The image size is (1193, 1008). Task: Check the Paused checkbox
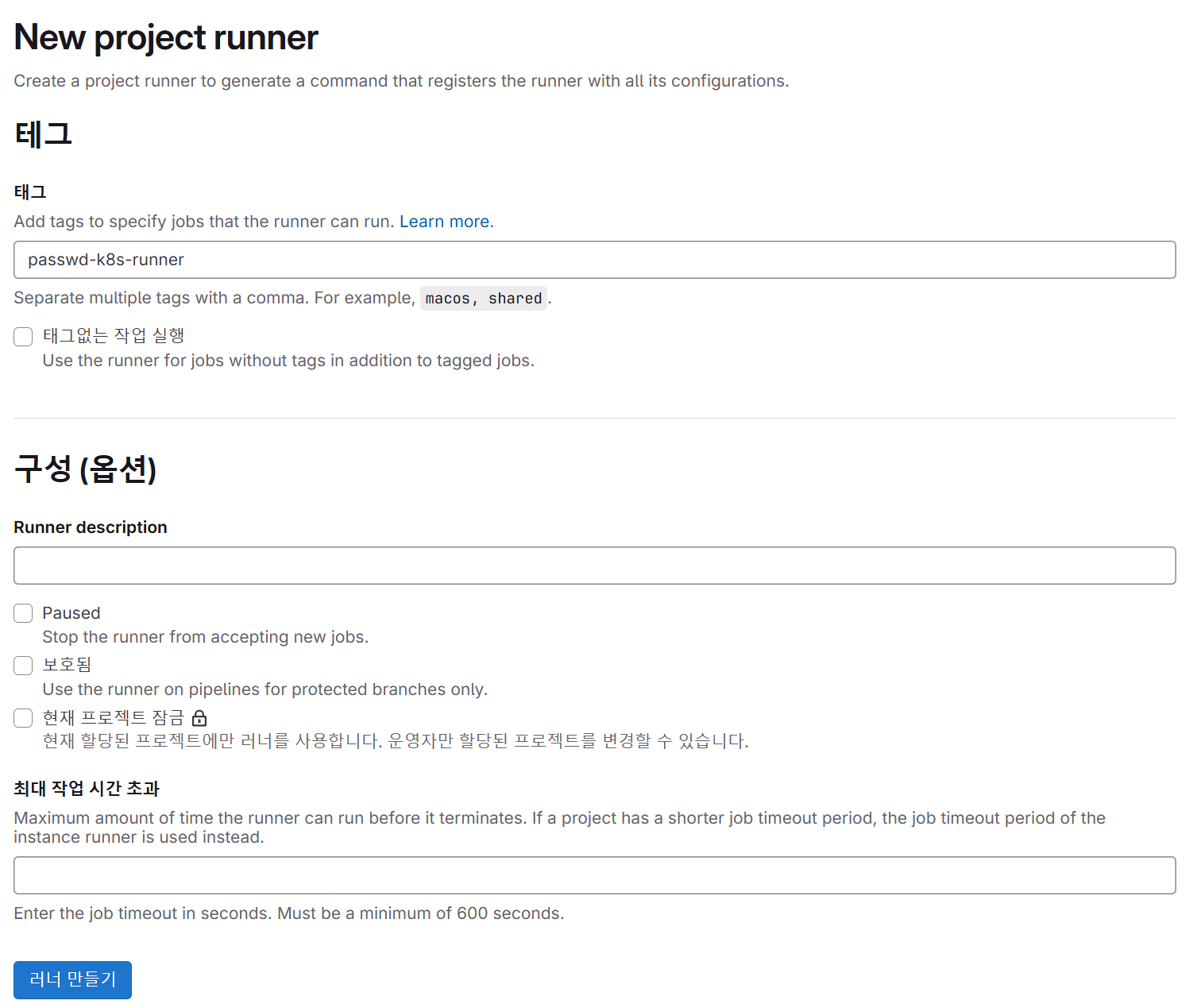(x=23, y=613)
